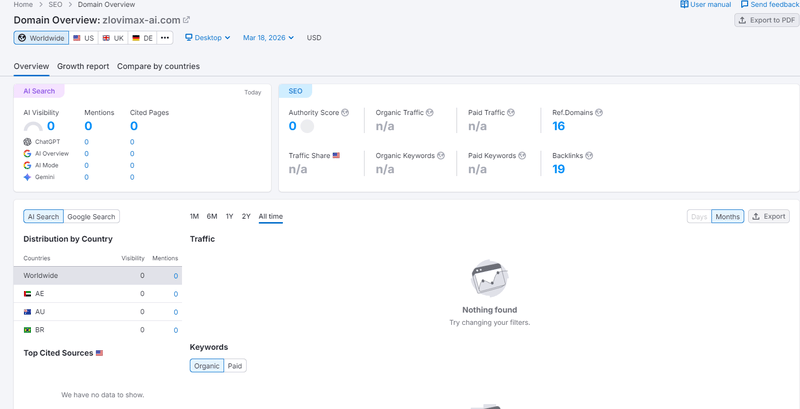Click the BR flag icon
This screenshot has height=409, width=800.
(x=27, y=330)
